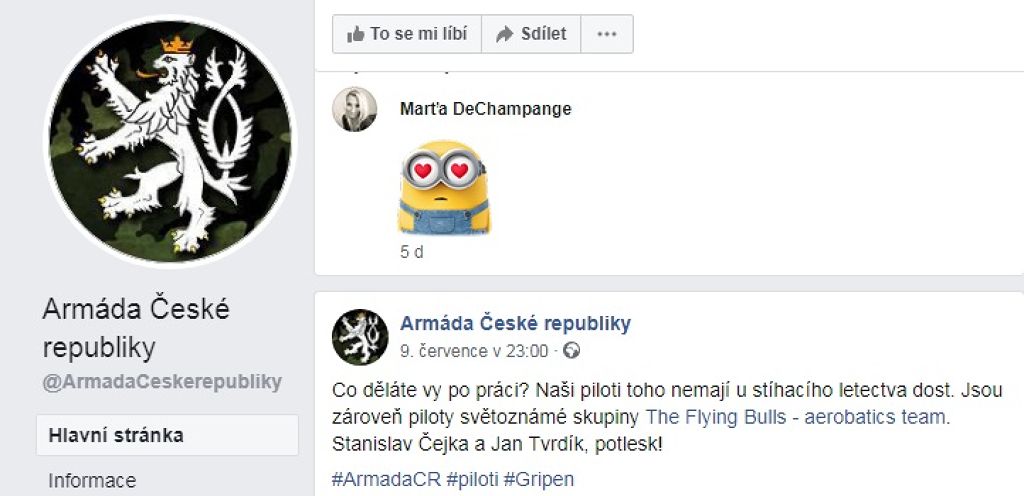Click the small lion avatar on the post
1024x496 pixels.
[x=360, y=337]
